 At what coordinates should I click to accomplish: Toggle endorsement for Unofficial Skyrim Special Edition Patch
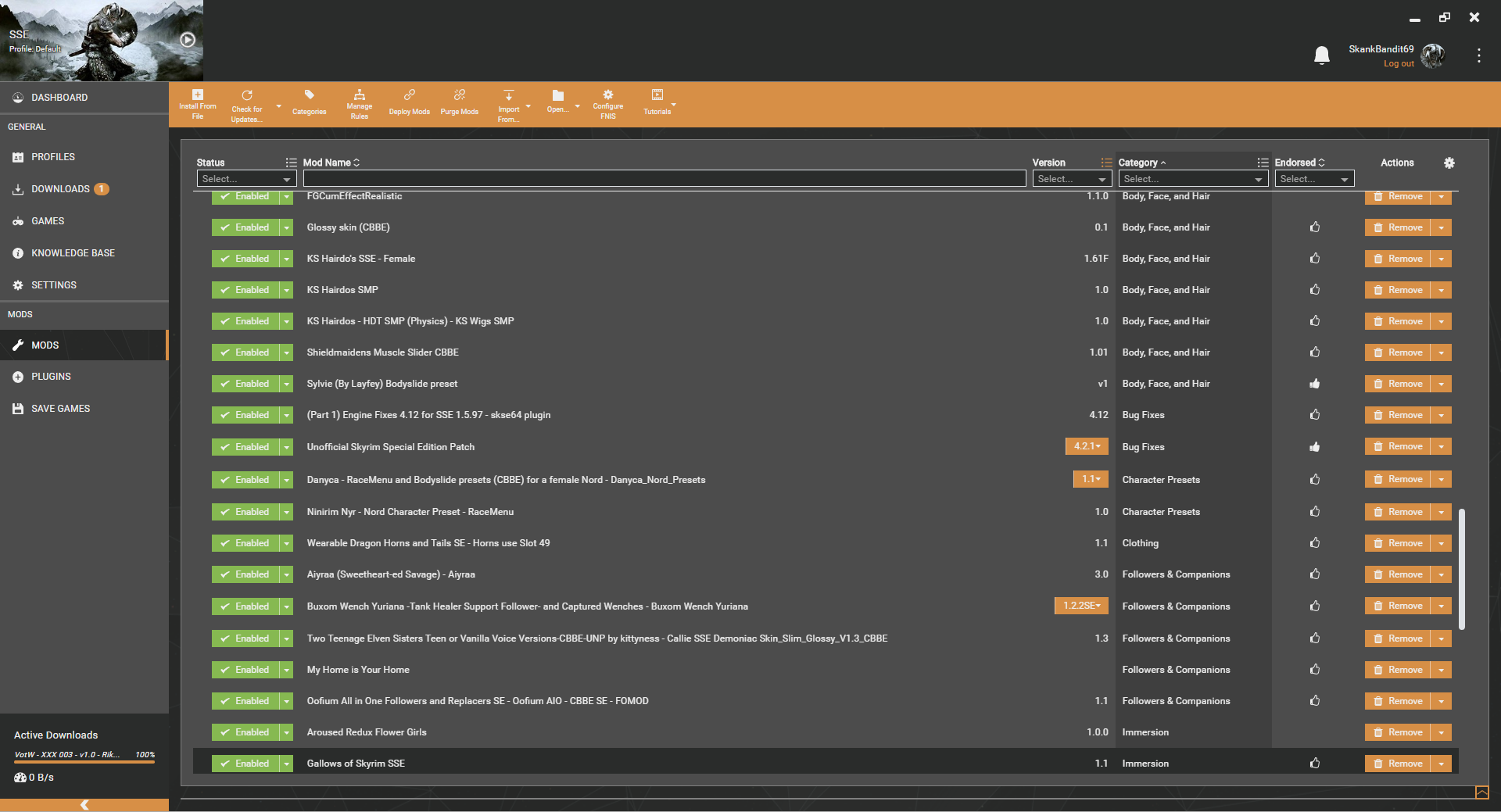(1315, 447)
